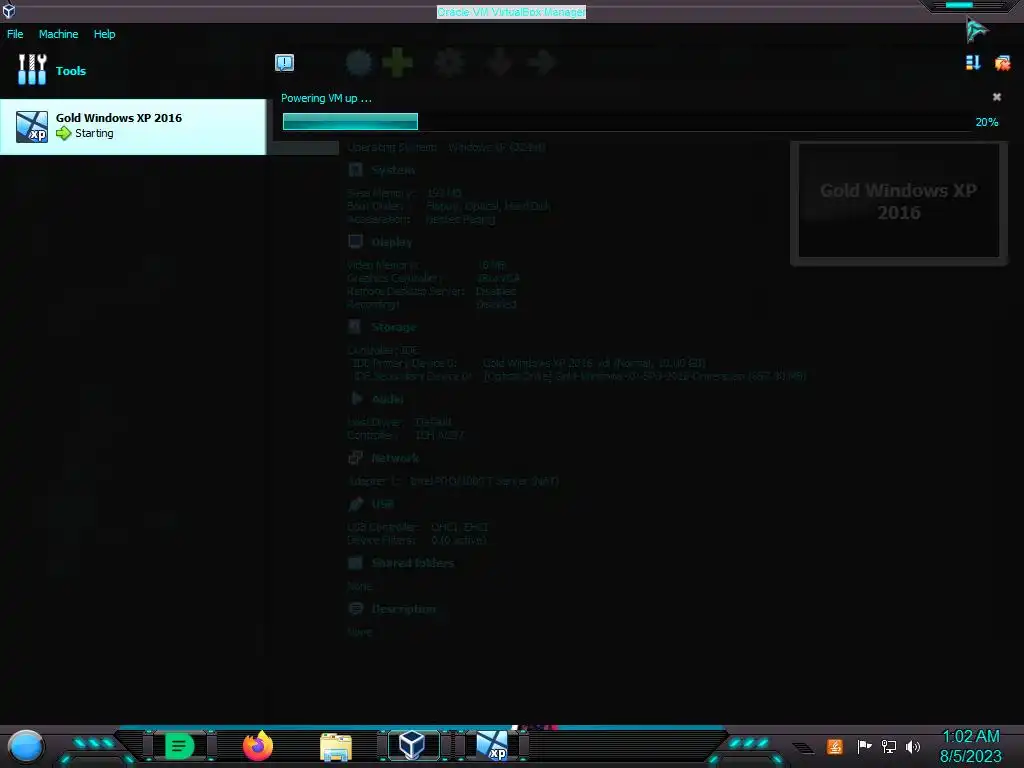Click the XP icon of the VM entry
1024x768 pixels.
click(x=31, y=126)
